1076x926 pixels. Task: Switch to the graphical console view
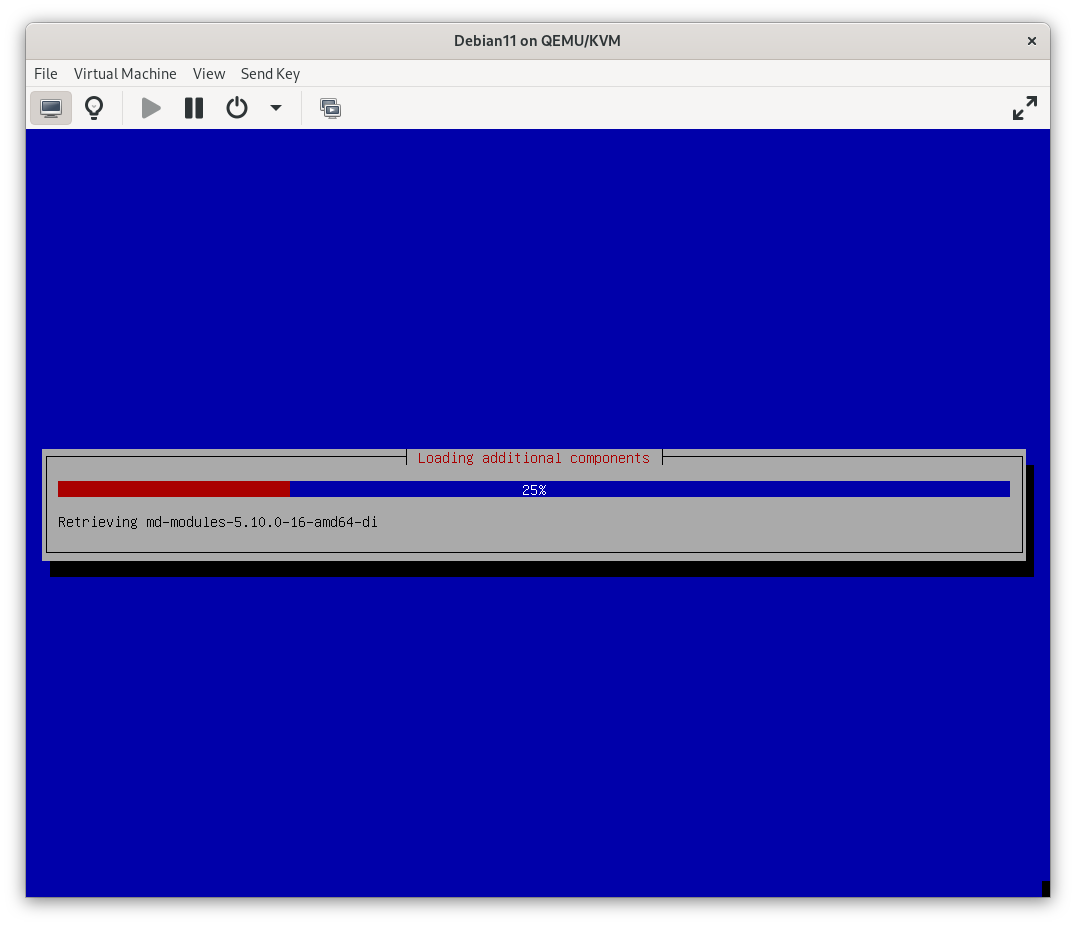[51, 107]
